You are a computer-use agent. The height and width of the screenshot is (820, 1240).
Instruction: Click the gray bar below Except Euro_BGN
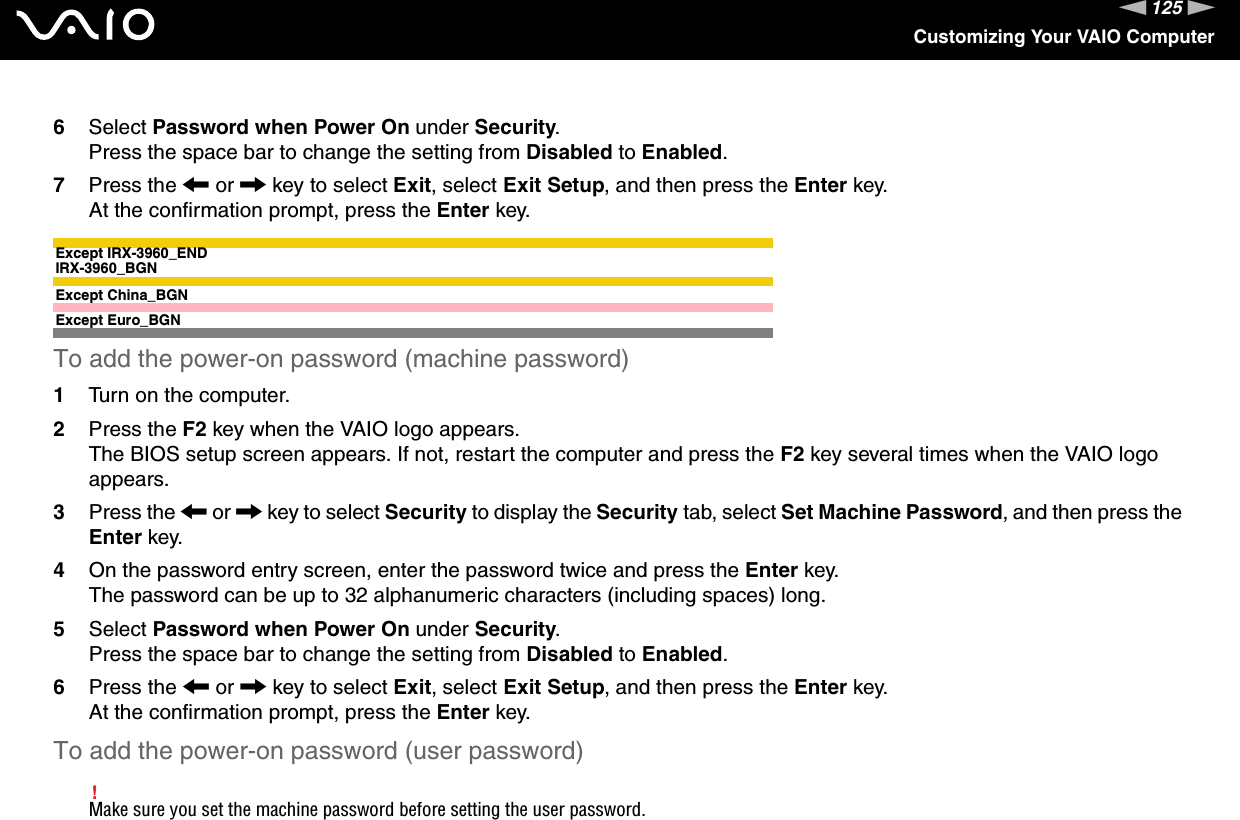(413, 332)
